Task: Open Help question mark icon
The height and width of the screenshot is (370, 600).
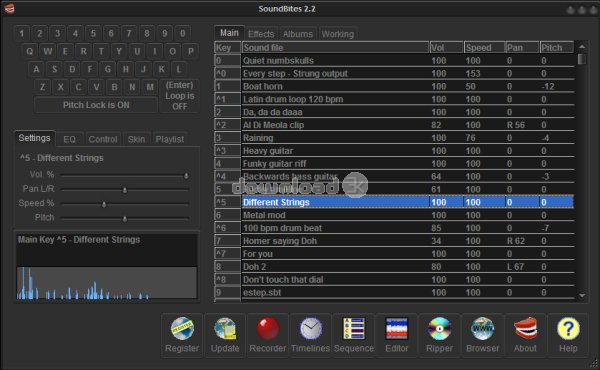Action: coord(568,329)
